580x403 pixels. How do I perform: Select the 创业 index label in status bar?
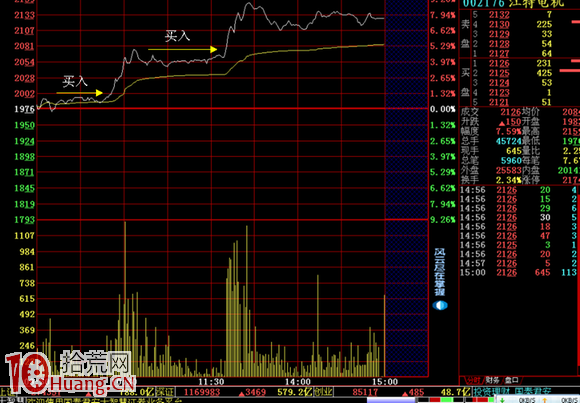323,392
